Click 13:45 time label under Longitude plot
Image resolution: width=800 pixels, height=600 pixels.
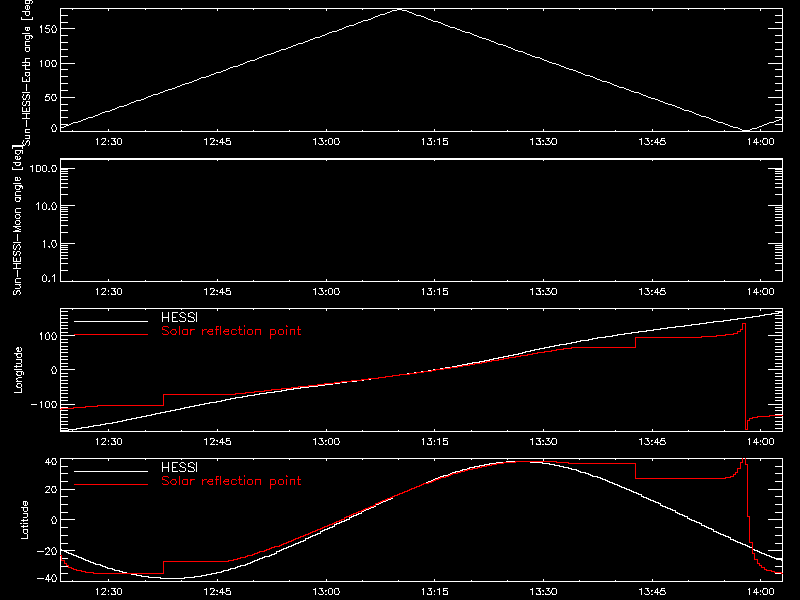click(x=652, y=442)
